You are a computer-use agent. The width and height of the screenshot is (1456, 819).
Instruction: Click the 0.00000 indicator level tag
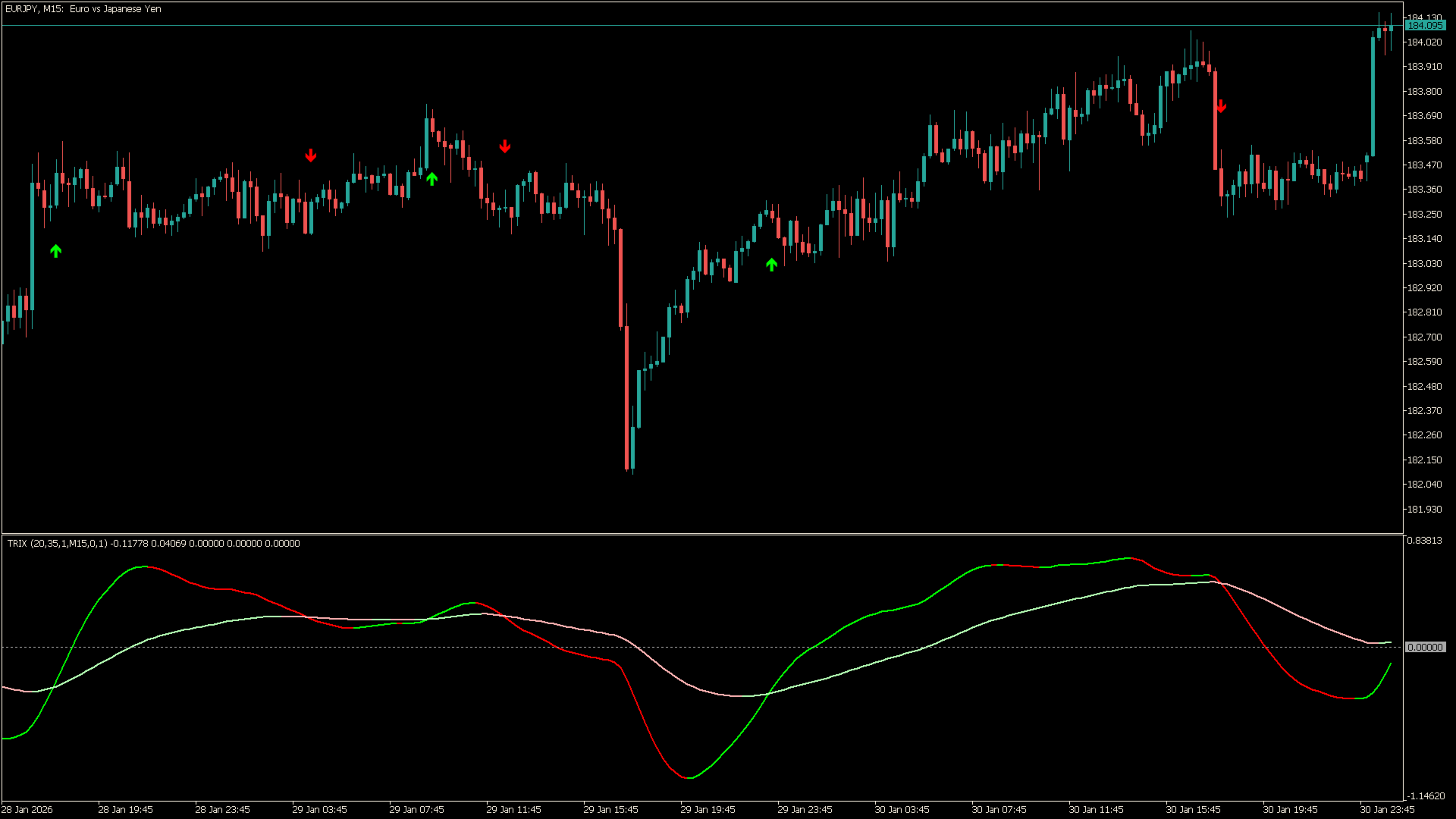(1424, 647)
